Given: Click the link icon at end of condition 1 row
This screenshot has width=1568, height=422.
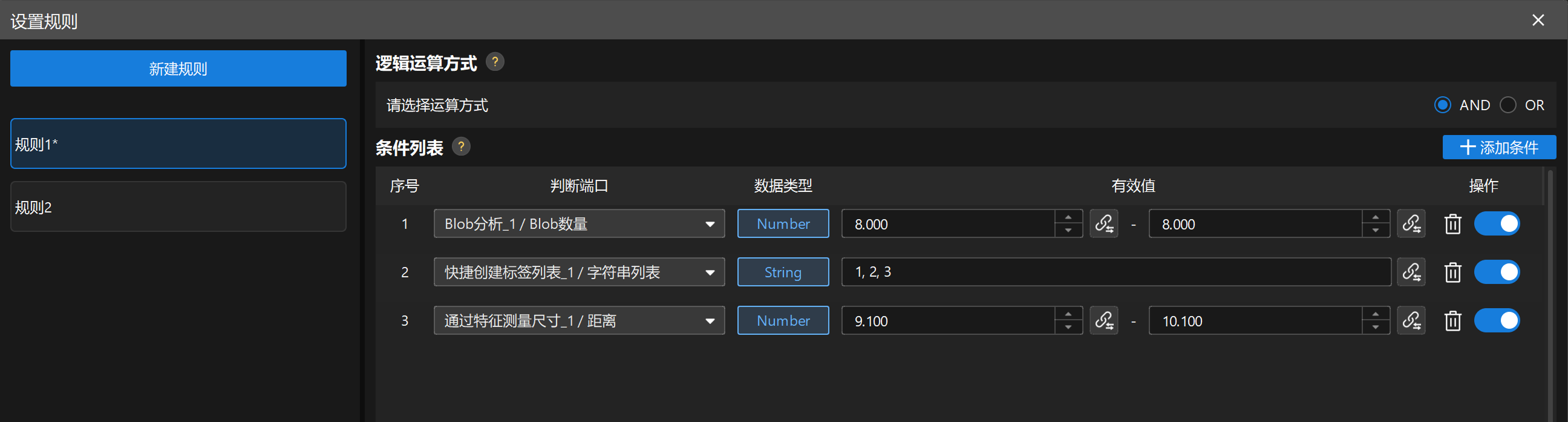Looking at the screenshot, I should [1412, 223].
